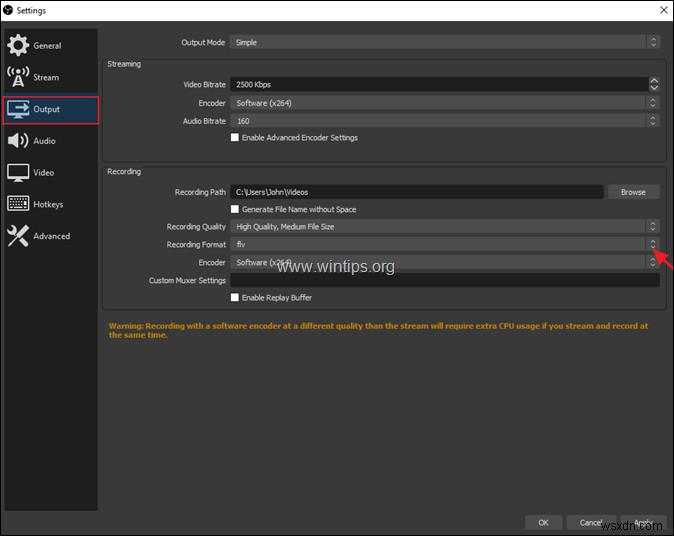Click the Audio speaker icon

click(18, 141)
